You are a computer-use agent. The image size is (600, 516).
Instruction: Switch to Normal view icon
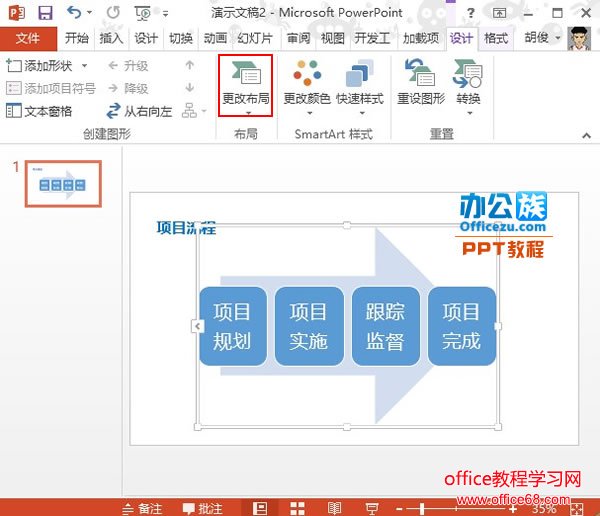(260, 508)
